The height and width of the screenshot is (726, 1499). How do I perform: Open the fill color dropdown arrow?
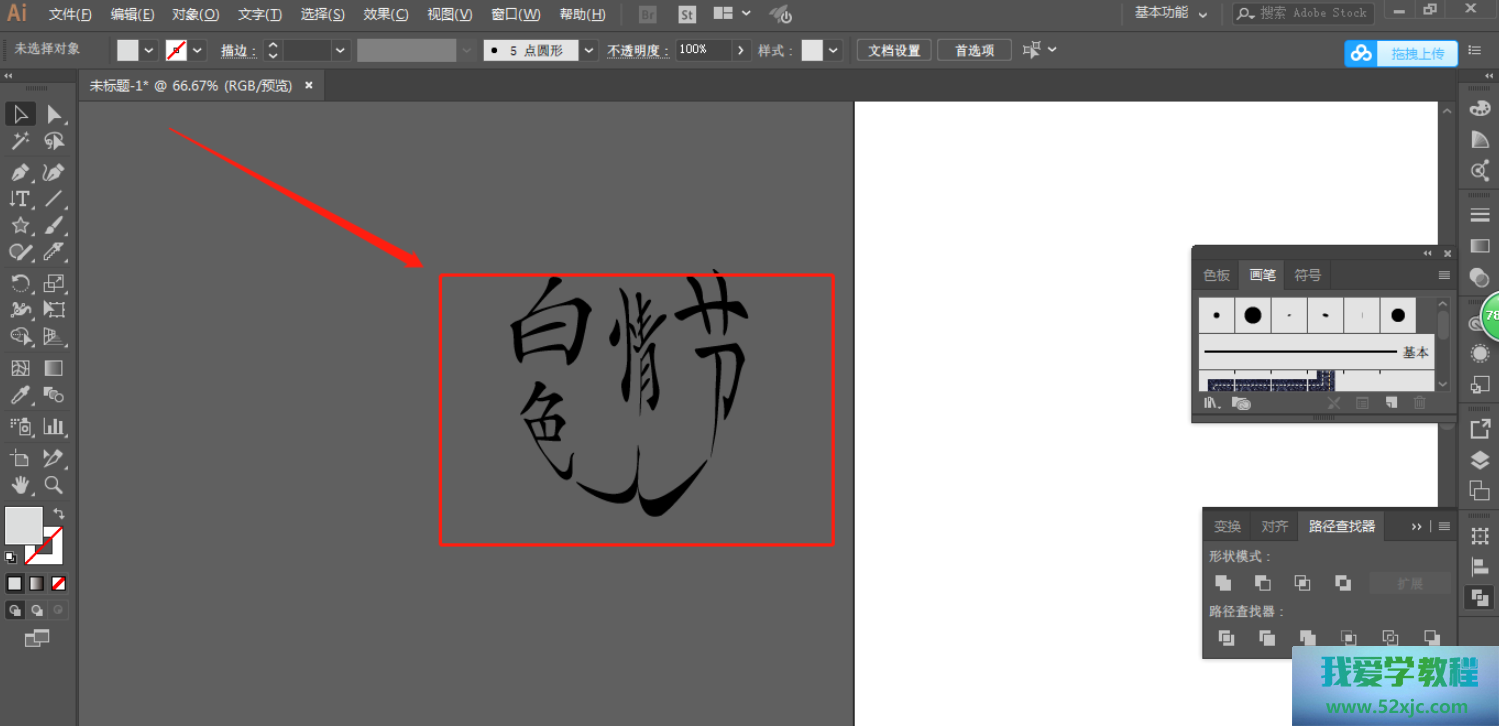pyautogui.click(x=149, y=50)
